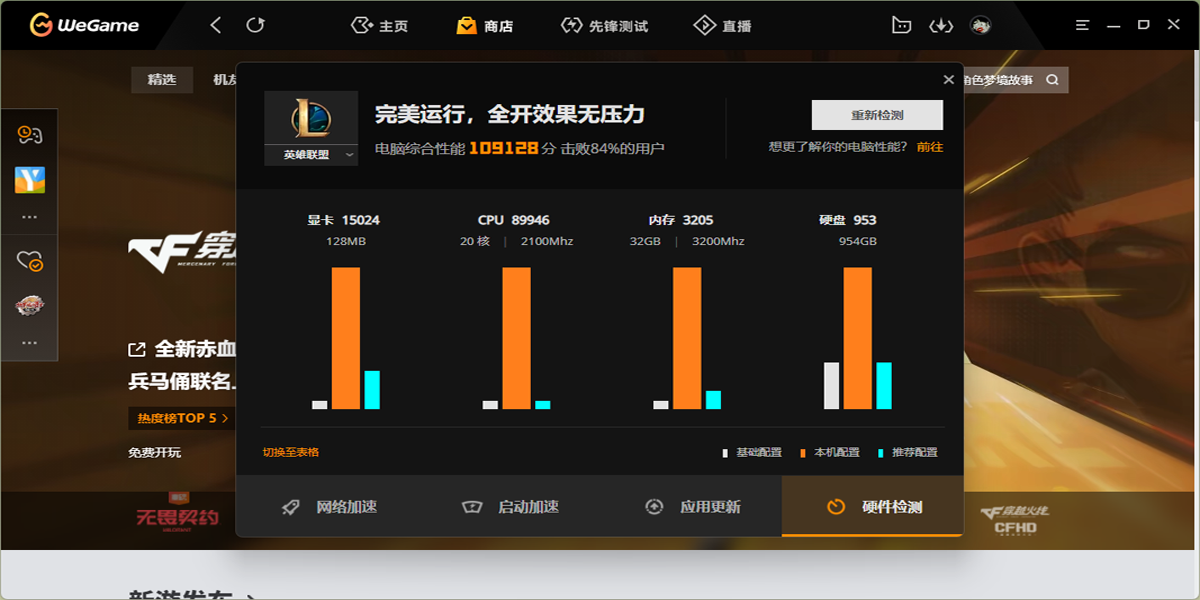The image size is (1200, 600).
Task: Open the hamburger main menu icon
Action: coord(1082,25)
